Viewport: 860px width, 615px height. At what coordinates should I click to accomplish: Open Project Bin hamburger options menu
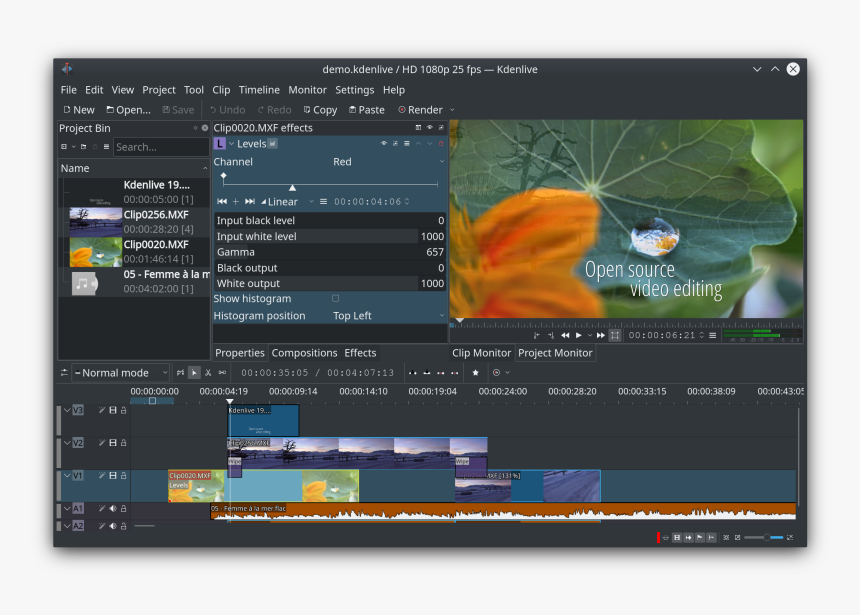106,147
